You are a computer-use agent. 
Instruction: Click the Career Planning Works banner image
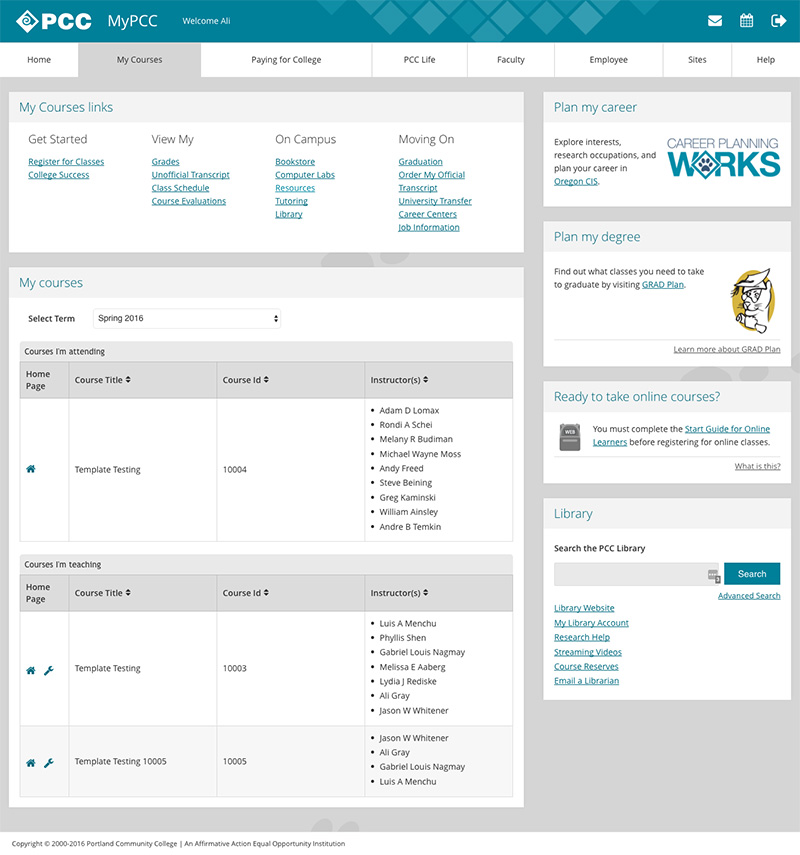point(723,158)
